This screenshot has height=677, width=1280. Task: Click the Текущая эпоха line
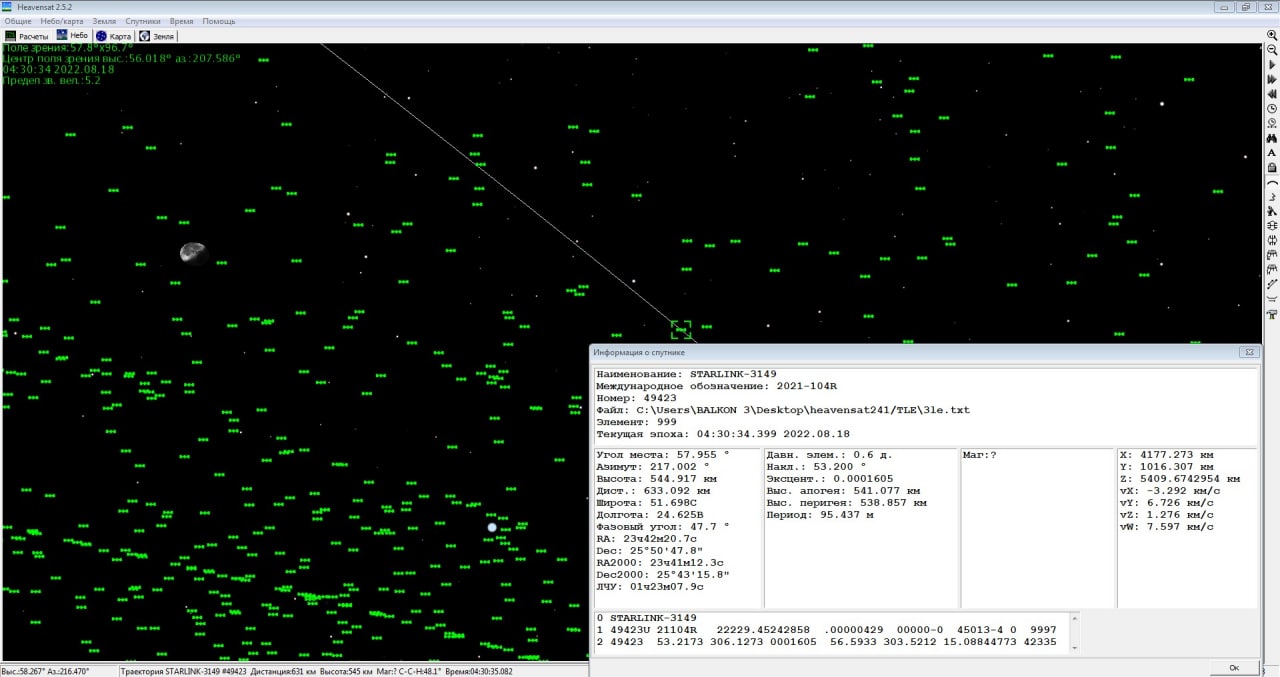723,434
